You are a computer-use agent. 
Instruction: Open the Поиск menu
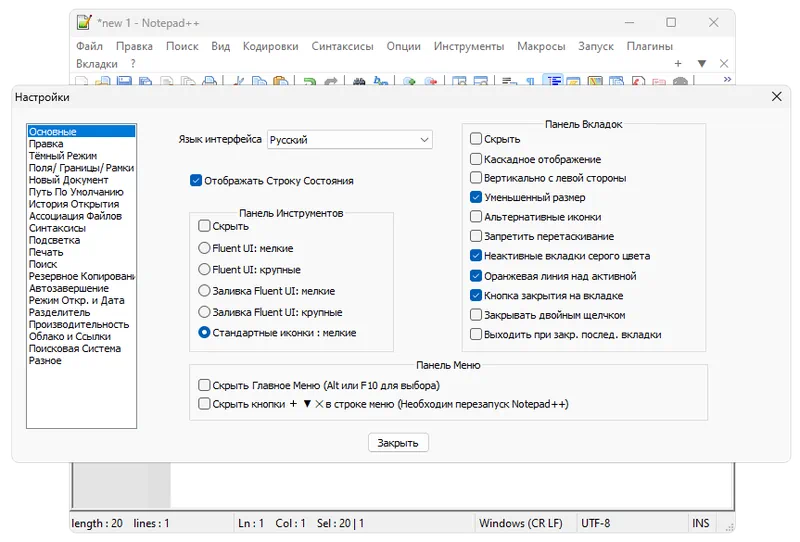click(182, 46)
